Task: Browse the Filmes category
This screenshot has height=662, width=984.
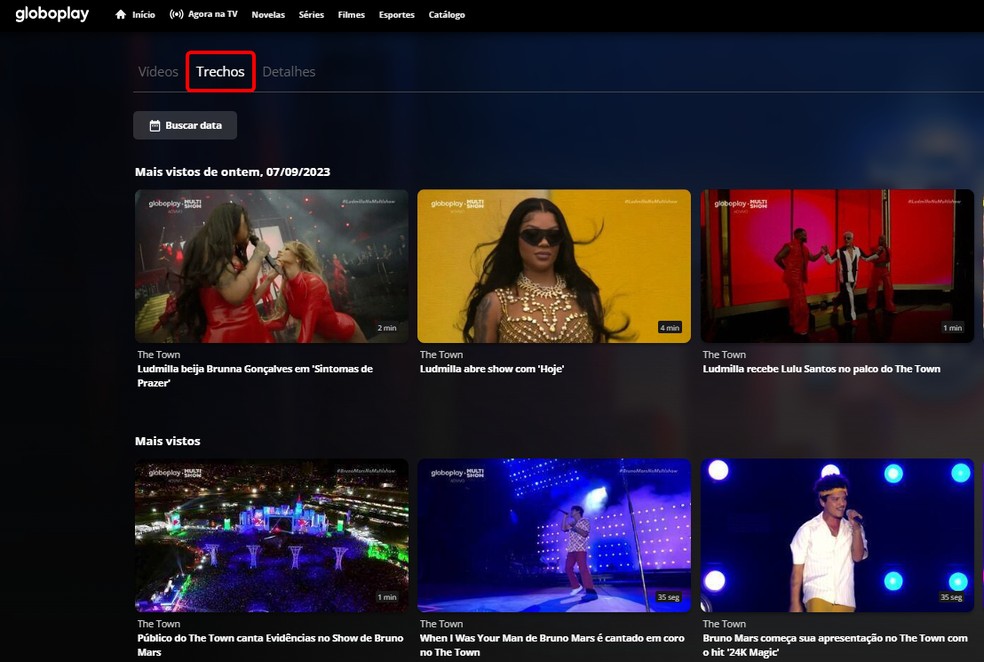Action: pos(350,15)
